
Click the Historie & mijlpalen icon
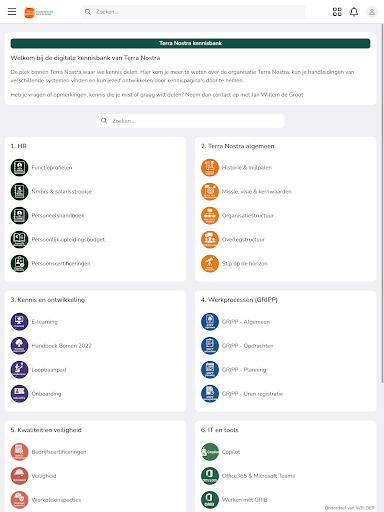tap(210, 167)
